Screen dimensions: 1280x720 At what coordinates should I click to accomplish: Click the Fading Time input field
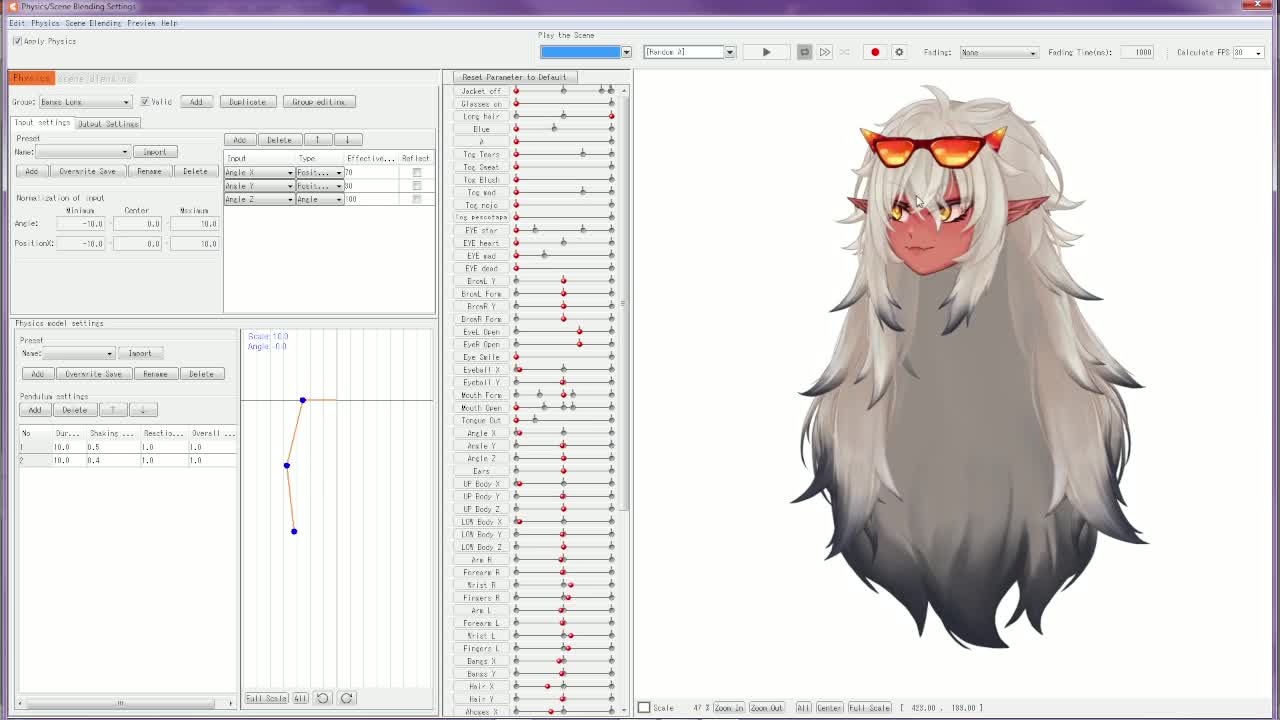pyautogui.click(x=1138, y=52)
